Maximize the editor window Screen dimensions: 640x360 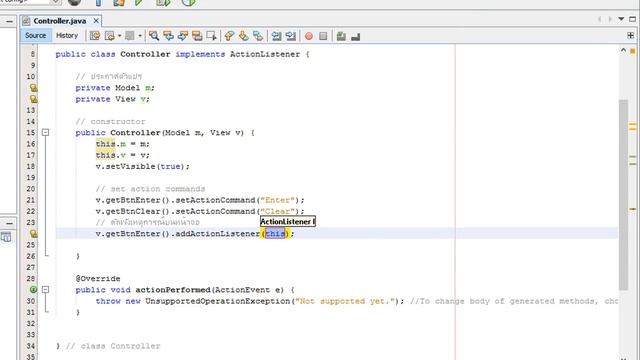tap(632, 19)
